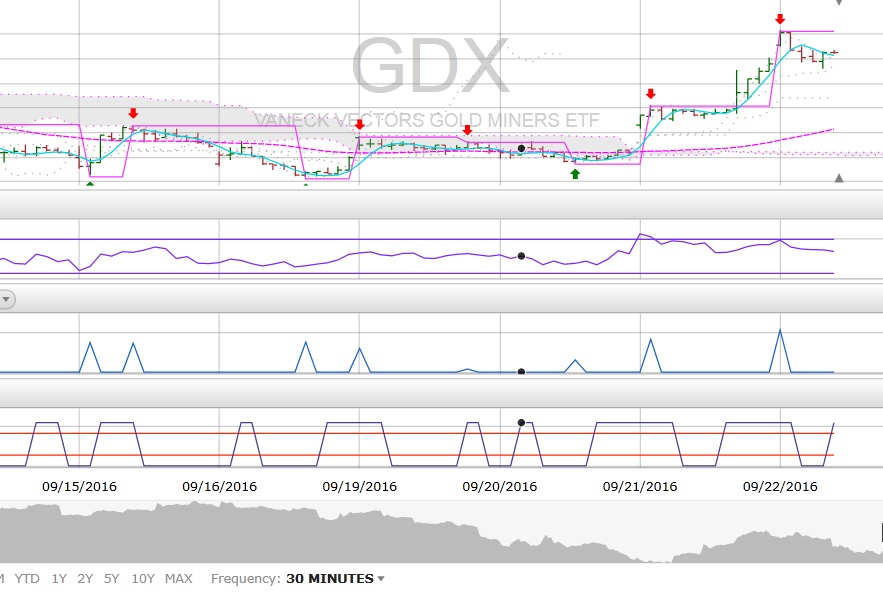883x596 pixels.
Task: Select the 5Y time range
Action: click(112, 579)
